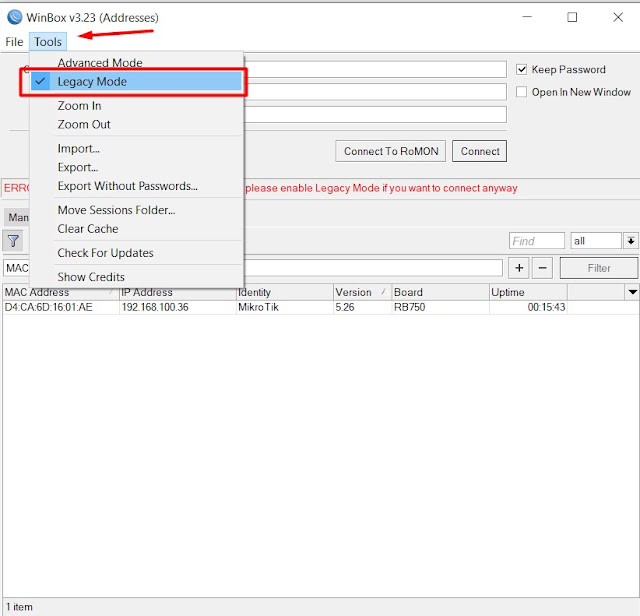Focus the second login input field

(376, 92)
